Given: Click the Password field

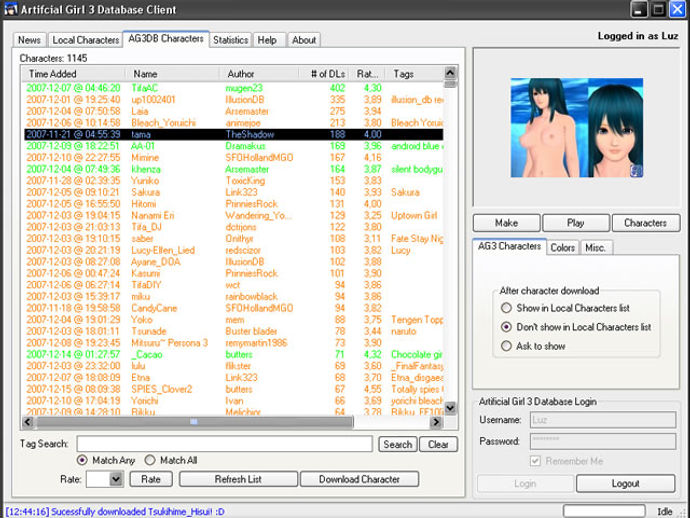Looking at the screenshot, I should (x=603, y=441).
